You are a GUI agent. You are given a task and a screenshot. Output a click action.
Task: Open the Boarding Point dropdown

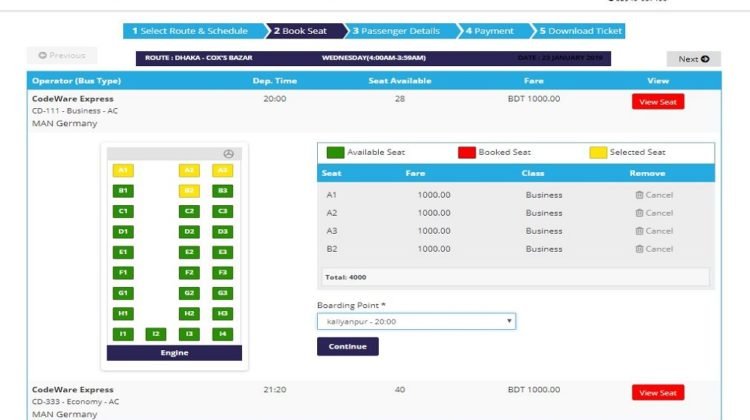pyautogui.click(x=416, y=321)
